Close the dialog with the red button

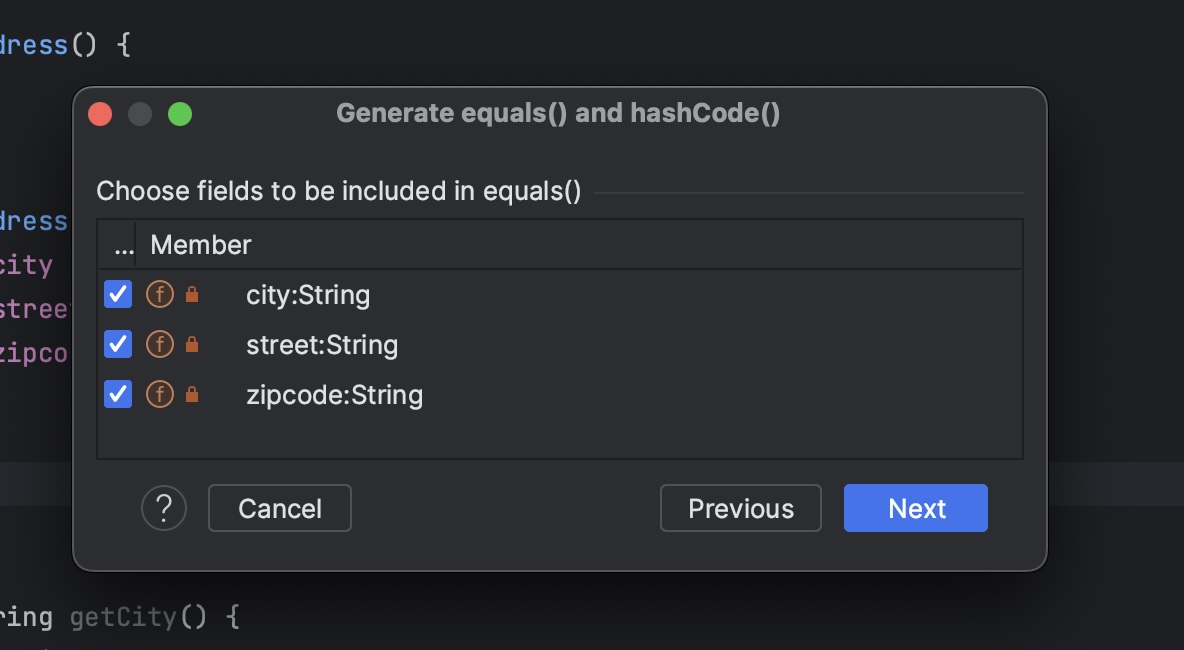click(100, 114)
